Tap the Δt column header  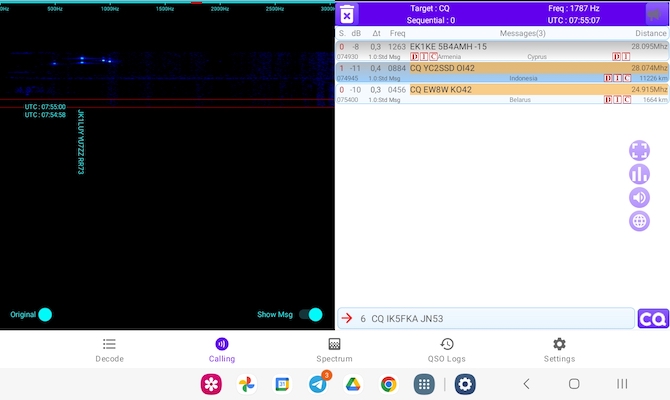[376, 33]
